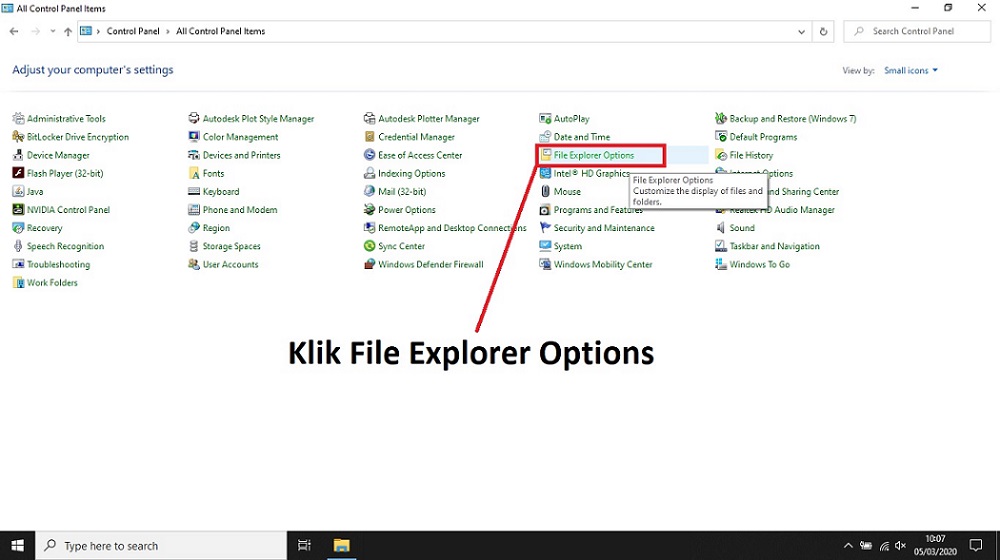Click the NVIDIA Control Panel icon
Image resolution: width=1000 pixels, height=560 pixels.
18,209
